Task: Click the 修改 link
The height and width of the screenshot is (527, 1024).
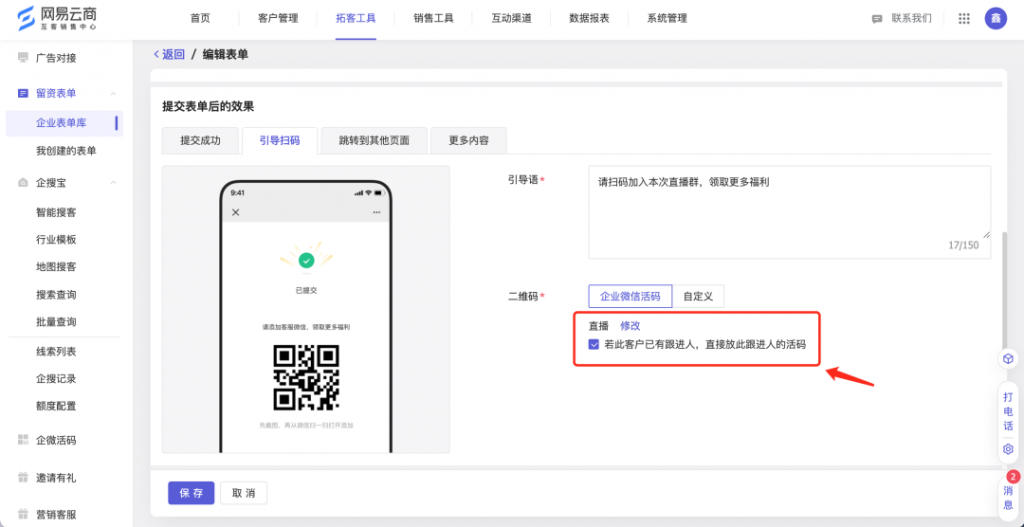Action: tap(630, 326)
